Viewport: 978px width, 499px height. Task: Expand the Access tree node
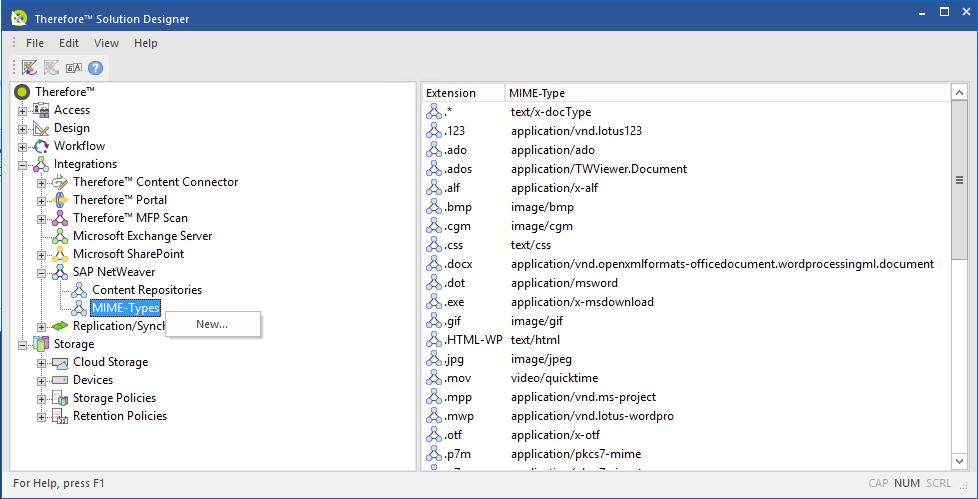pyautogui.click(x=23, y=110)
